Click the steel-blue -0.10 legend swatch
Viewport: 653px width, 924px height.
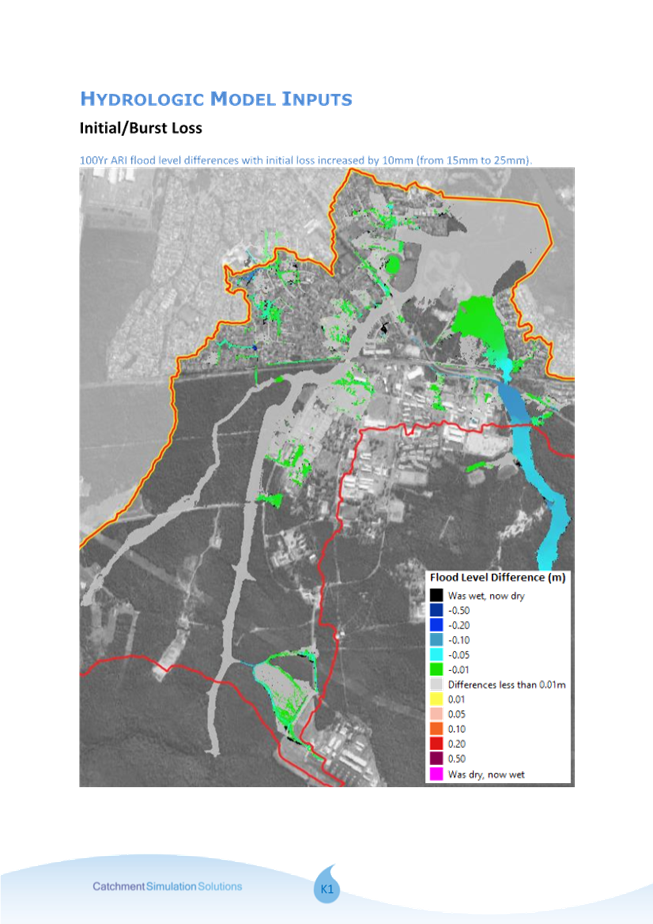(x=436, y=640)
